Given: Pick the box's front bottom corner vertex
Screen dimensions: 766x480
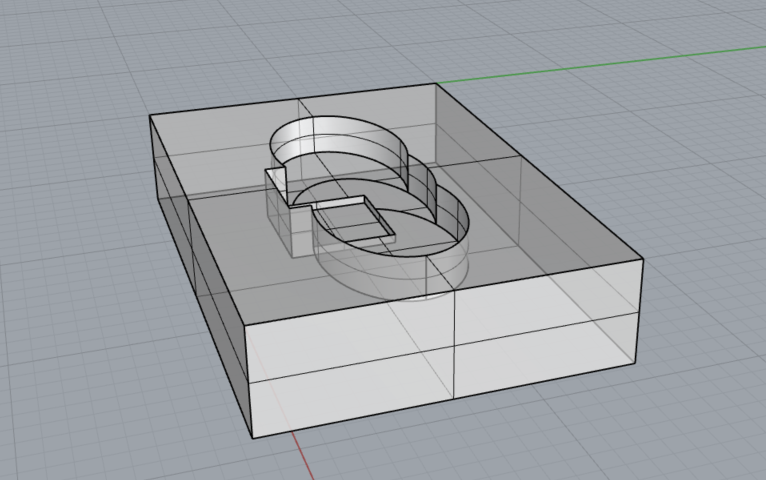Looking at the screenshot, I should pos(248,438).
